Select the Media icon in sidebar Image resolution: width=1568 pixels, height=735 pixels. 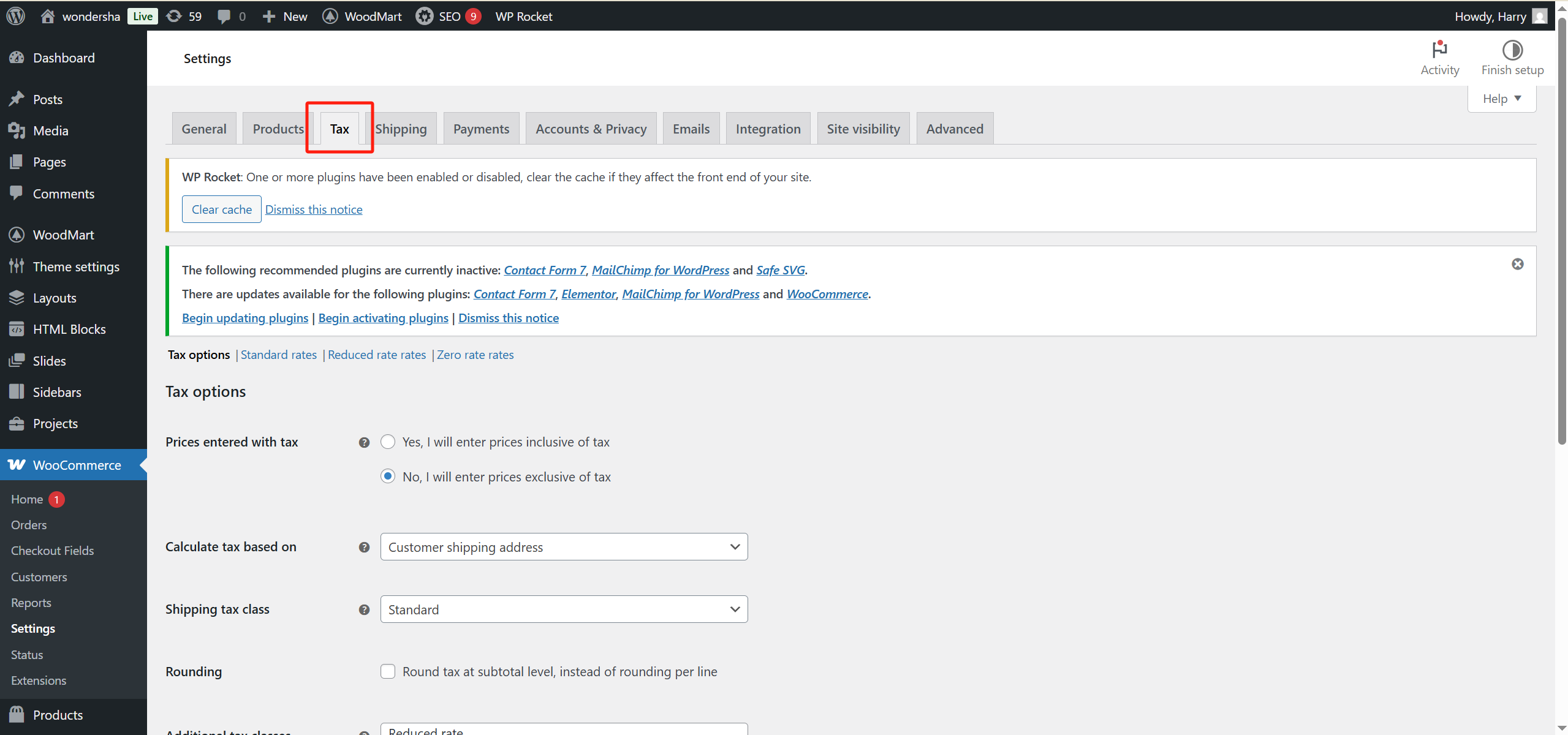click(x=17, y=130)
